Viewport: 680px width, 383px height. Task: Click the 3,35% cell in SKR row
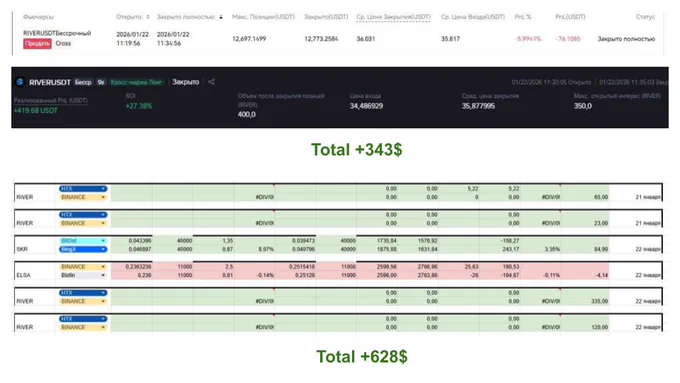click(x=552, y=249)
